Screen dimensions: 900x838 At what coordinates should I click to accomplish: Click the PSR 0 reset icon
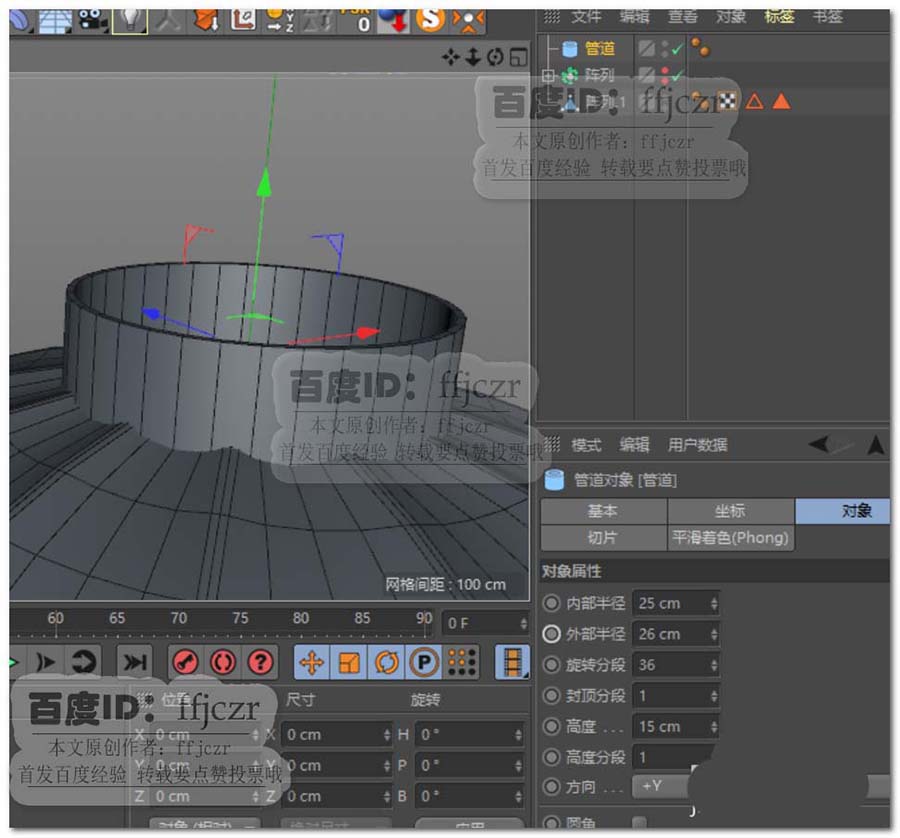click(355, 21)
